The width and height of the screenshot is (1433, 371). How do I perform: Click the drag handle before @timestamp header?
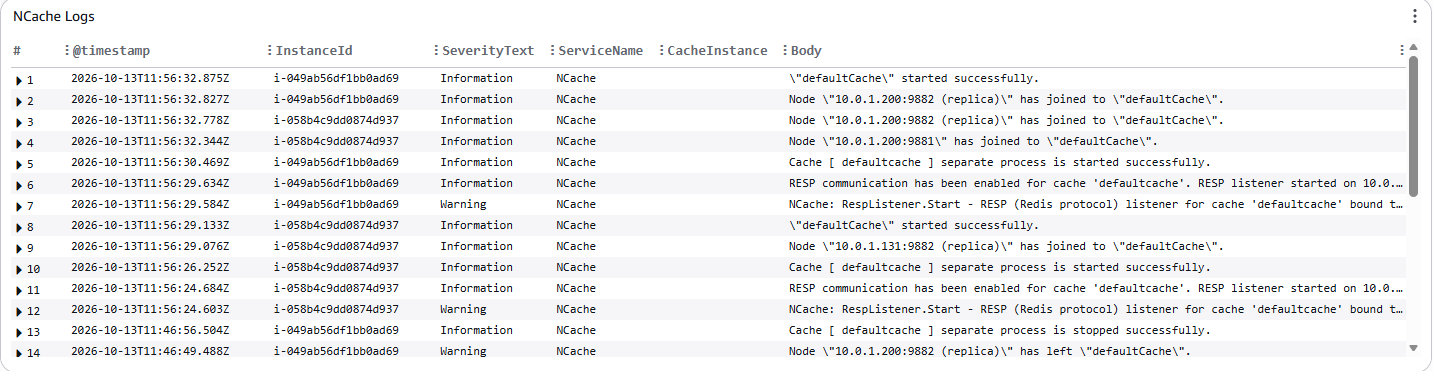(66, 50)
